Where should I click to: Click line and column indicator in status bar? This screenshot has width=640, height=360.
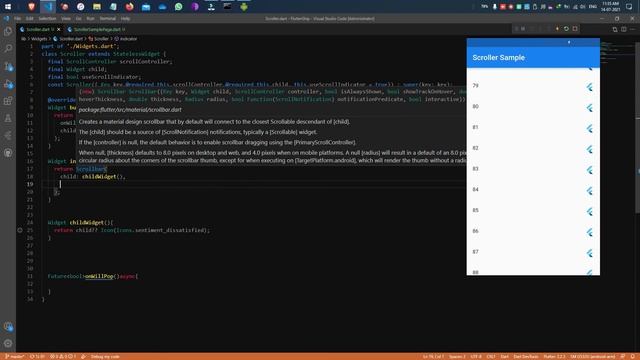433,356
